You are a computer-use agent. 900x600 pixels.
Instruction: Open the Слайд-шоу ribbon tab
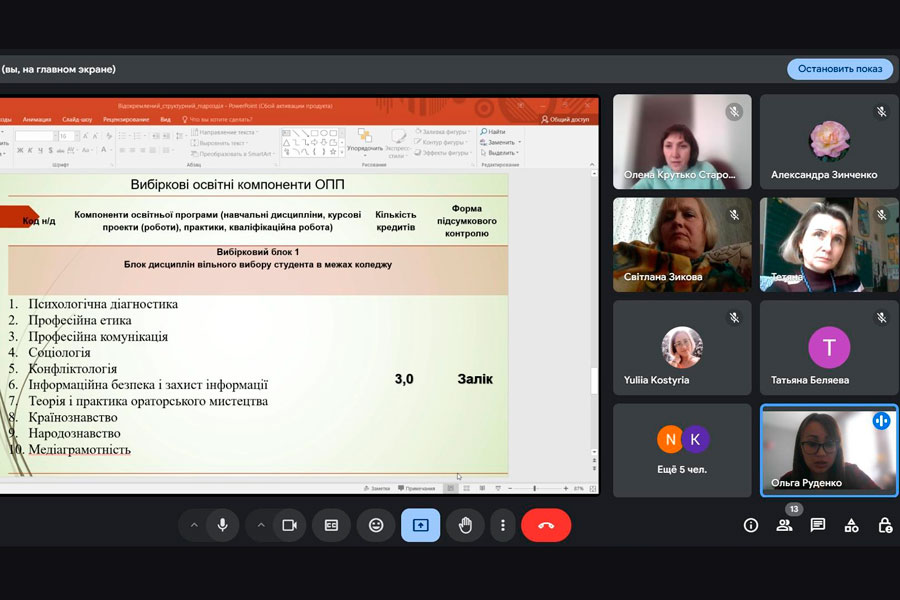77,119
